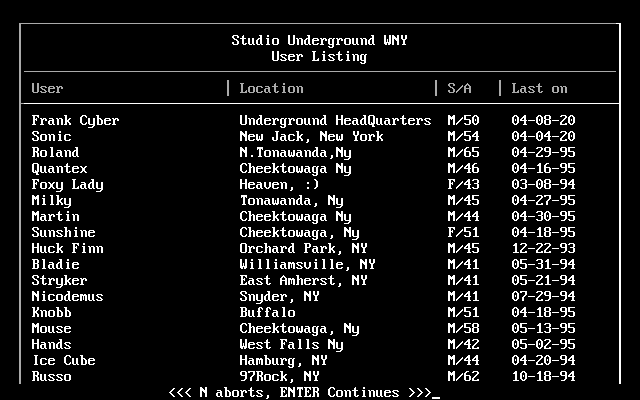Click the 'M/54' value
Screen dimensions: 640x400
point(463,136)
